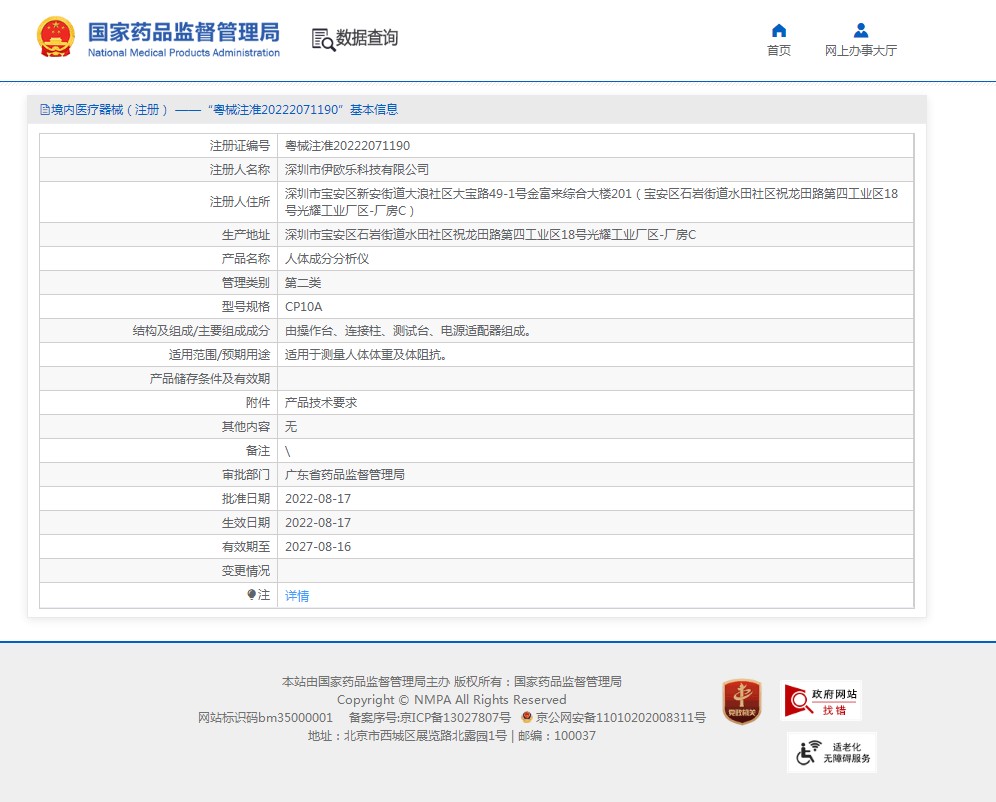Viewport: 996px width, 802px height.
Task: Click the backslash value in 备注 row
Action: coord(287,451)
